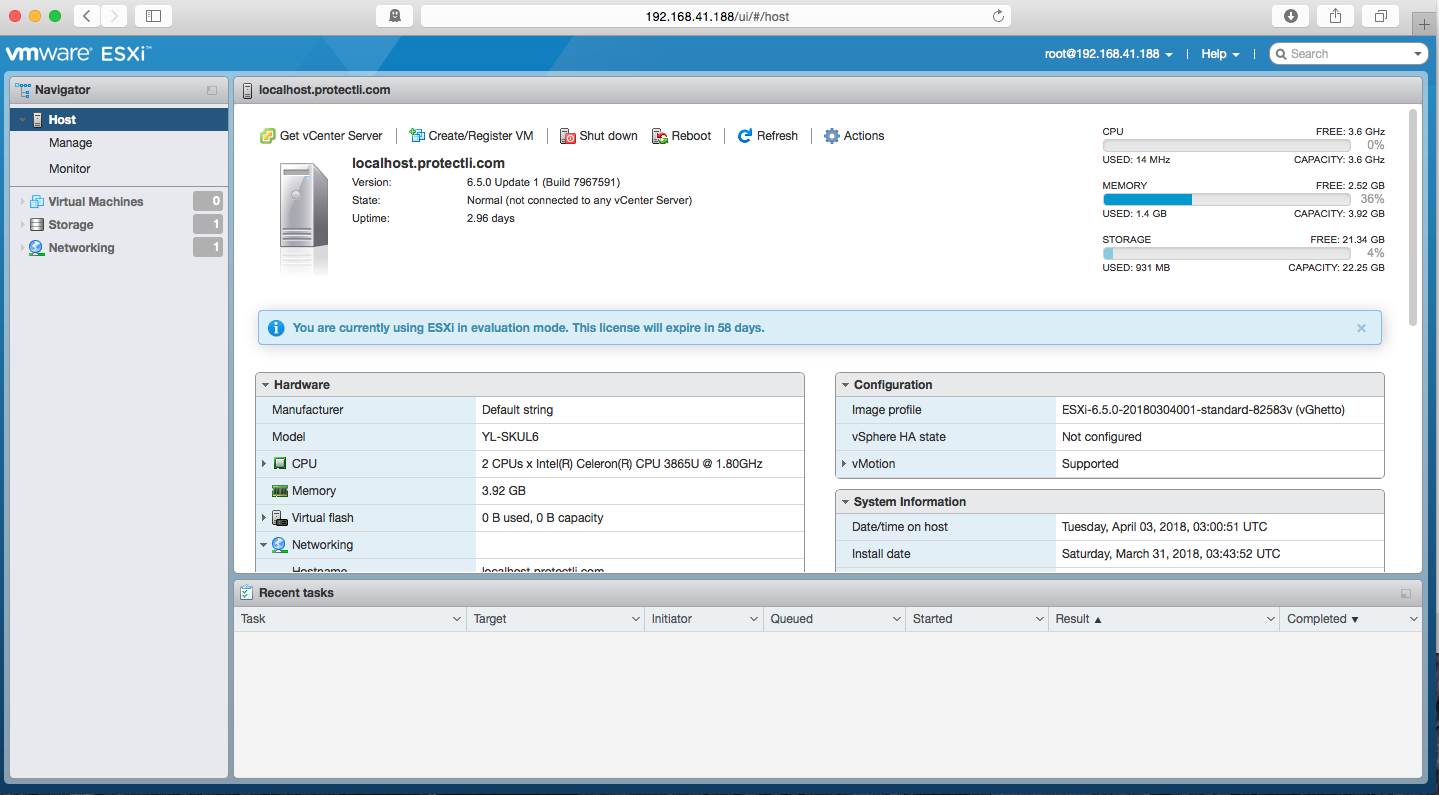
Task: Click the CPU usage bar
Action: [x=1228, y=146]
